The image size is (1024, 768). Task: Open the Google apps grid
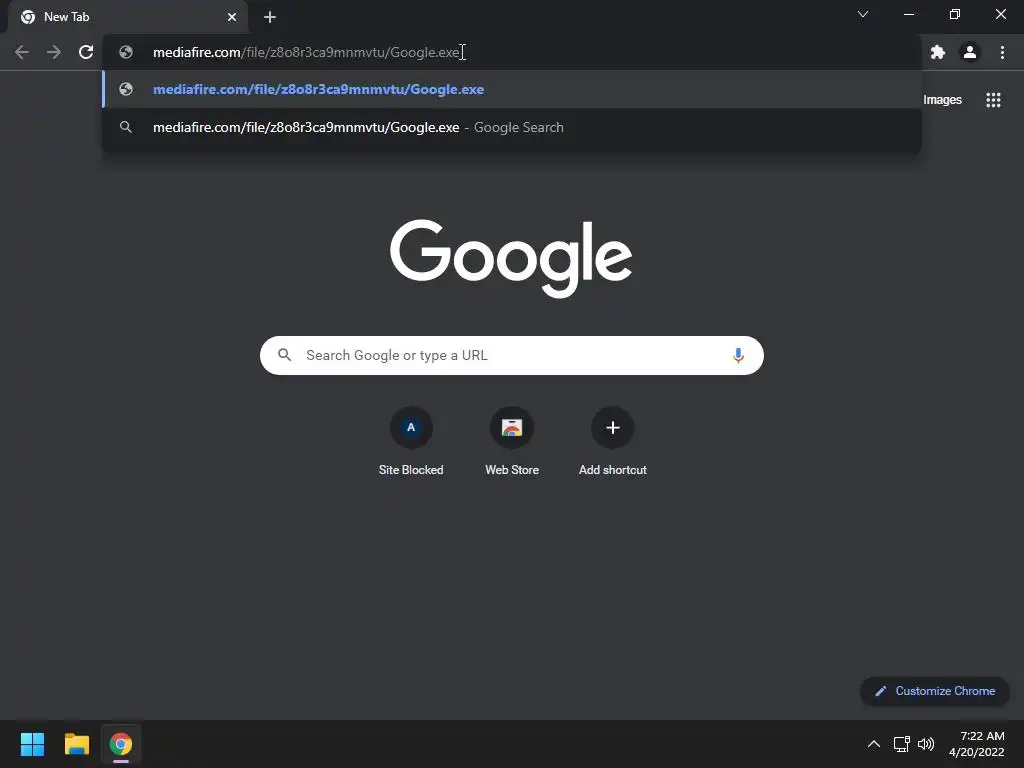pyautogui.click(x=993, y=100)
